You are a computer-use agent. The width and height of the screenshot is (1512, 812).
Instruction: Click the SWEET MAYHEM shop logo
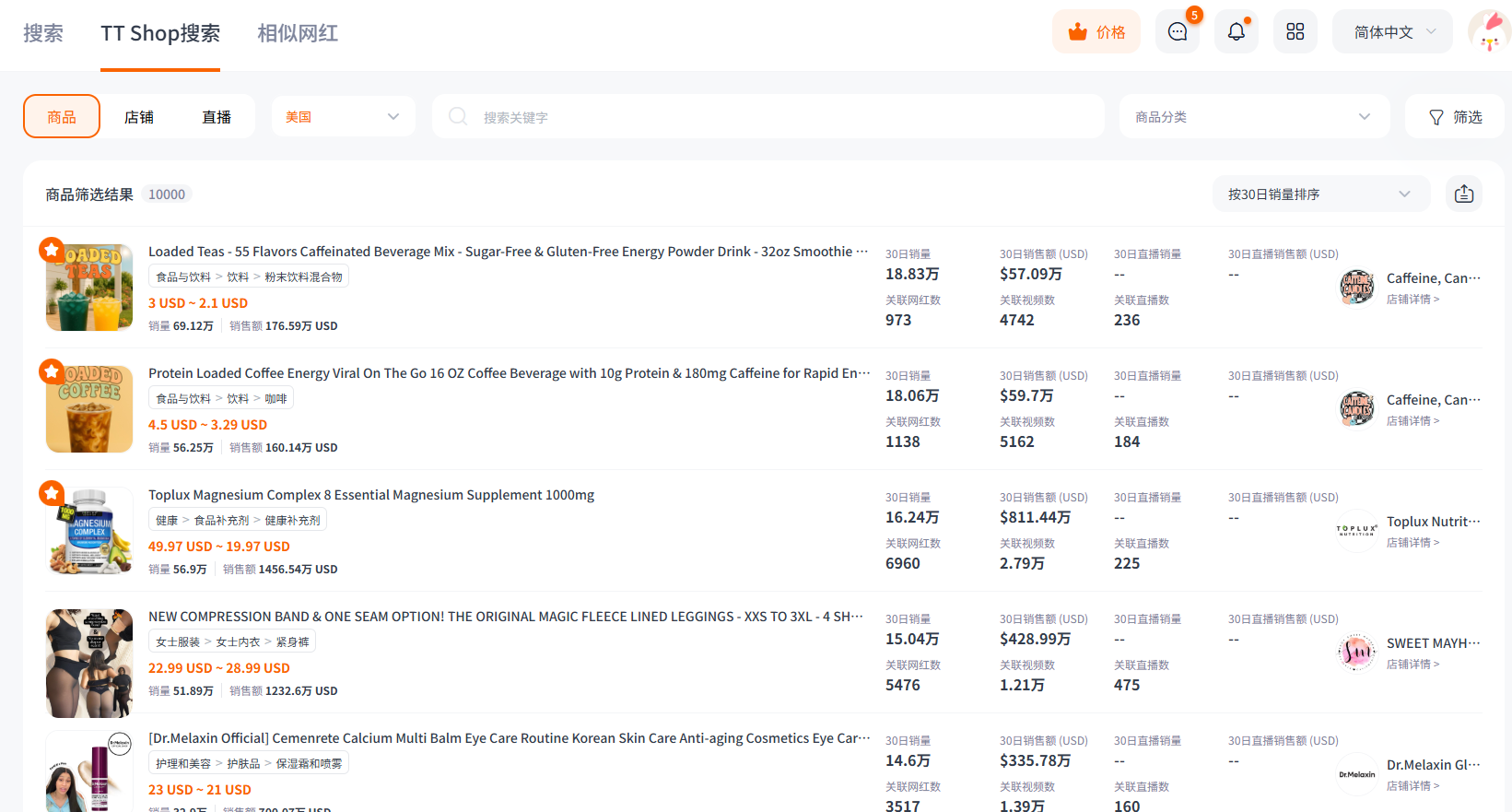[1357, 653]
